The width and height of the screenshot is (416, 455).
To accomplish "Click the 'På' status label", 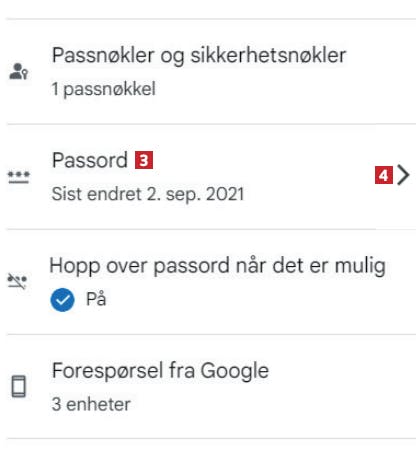I will pos(96,298).
